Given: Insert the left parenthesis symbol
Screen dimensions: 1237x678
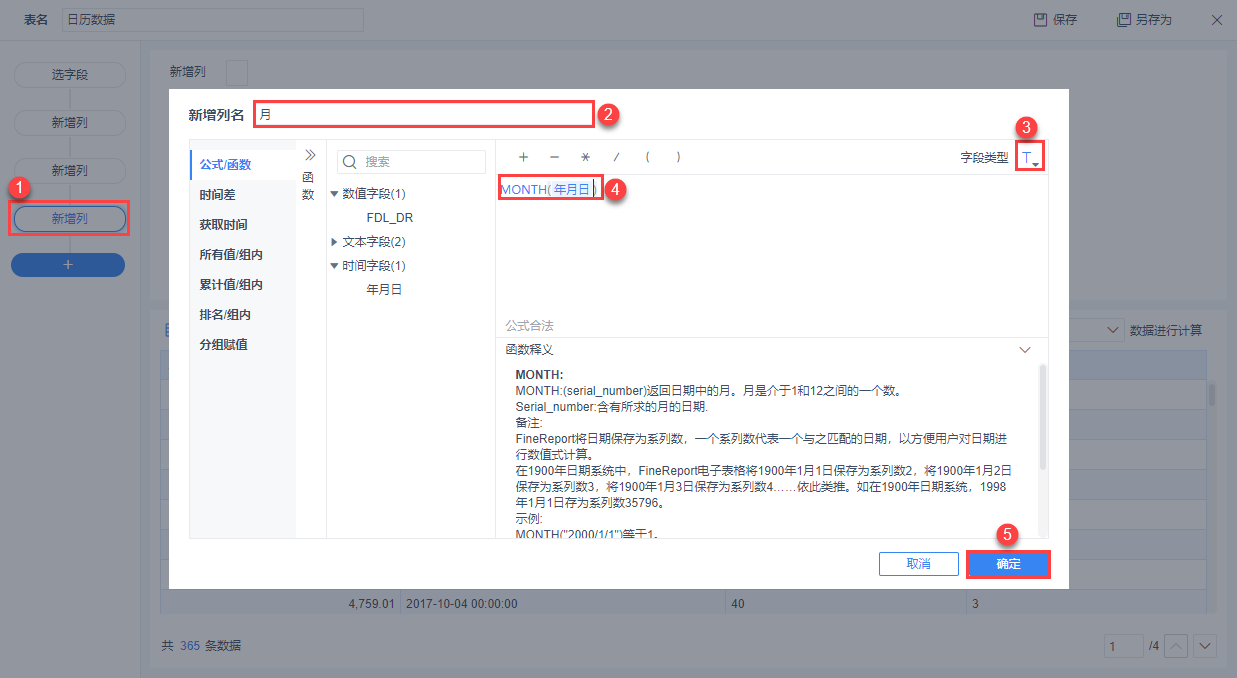Looking at the screenshot, I should (648, 157).
